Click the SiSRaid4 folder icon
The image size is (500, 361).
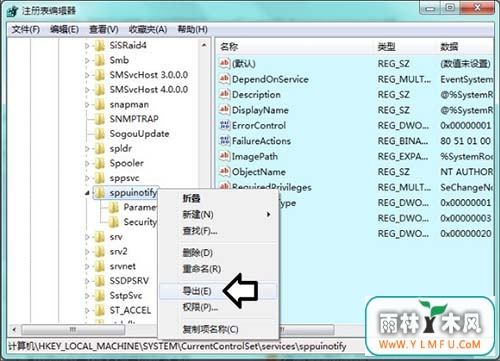[x=99, y=45]
